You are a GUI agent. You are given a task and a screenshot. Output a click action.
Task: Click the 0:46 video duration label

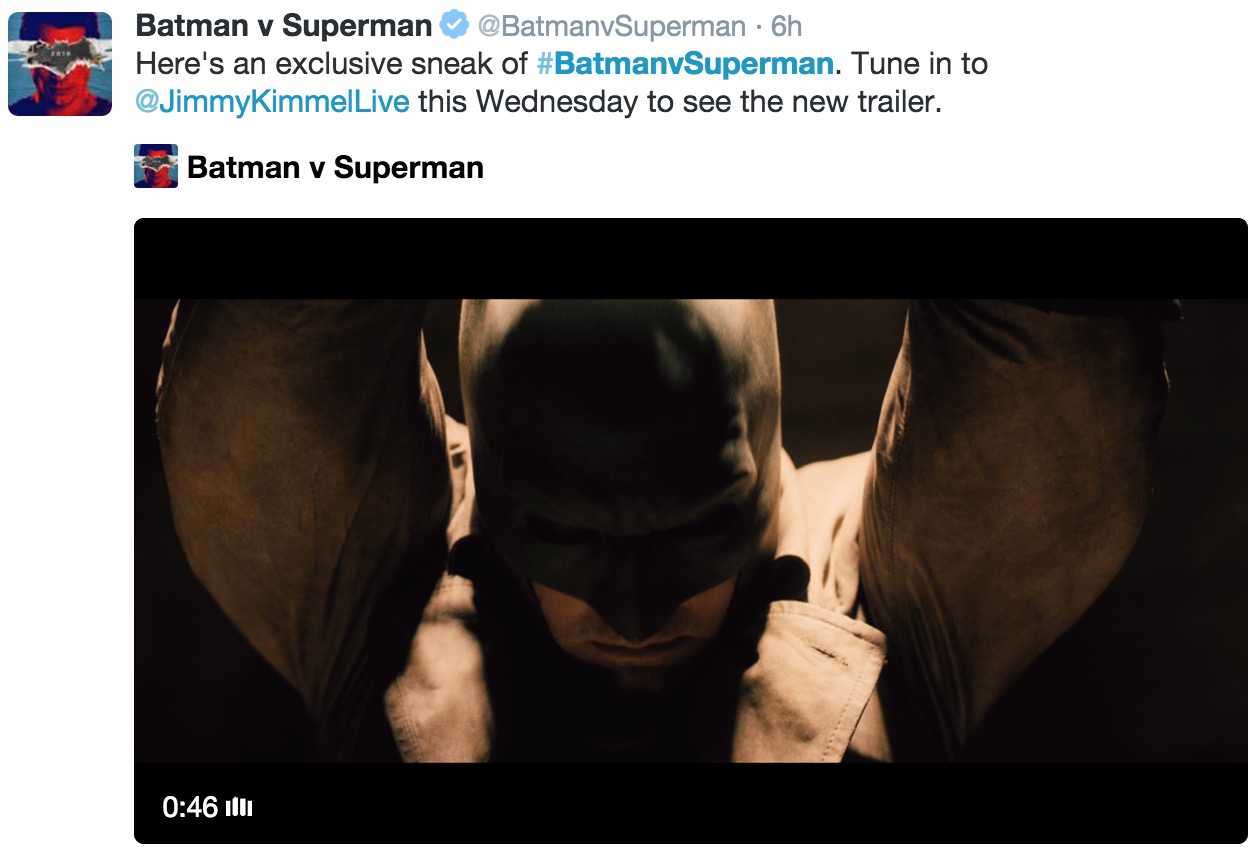[x=190, y=807]
